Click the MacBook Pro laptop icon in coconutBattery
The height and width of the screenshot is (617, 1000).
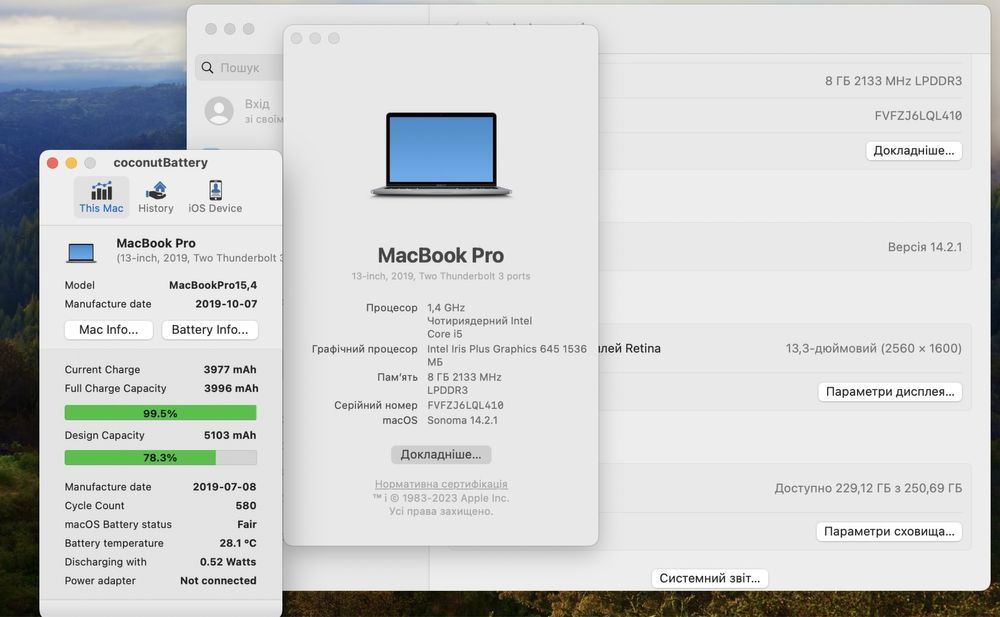point(81,253)
